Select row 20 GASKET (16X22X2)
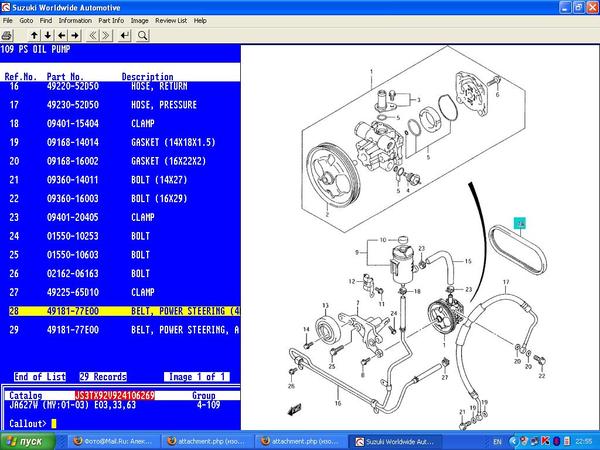The image size is (600, 450). pyautogui.click(x=120, y=161)
